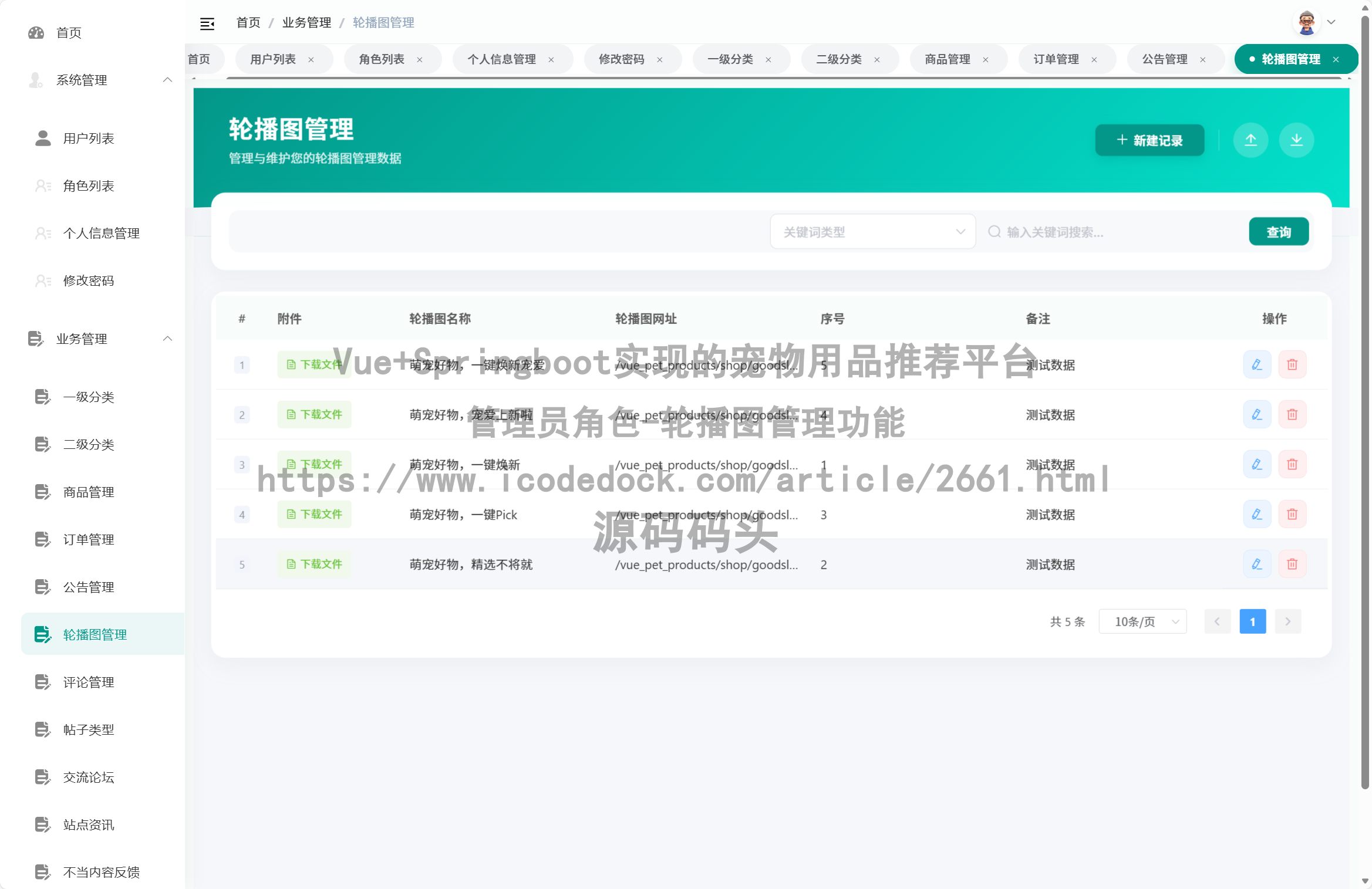Viewport: 1372px width, 889px height.
Task: Collapse the sidebar with the hamburger icon
Action: pos(207,22)
